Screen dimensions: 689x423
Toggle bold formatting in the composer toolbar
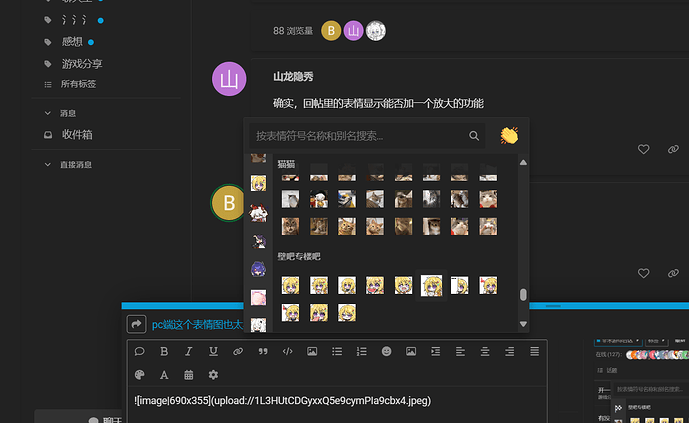(x=164, y=351)
